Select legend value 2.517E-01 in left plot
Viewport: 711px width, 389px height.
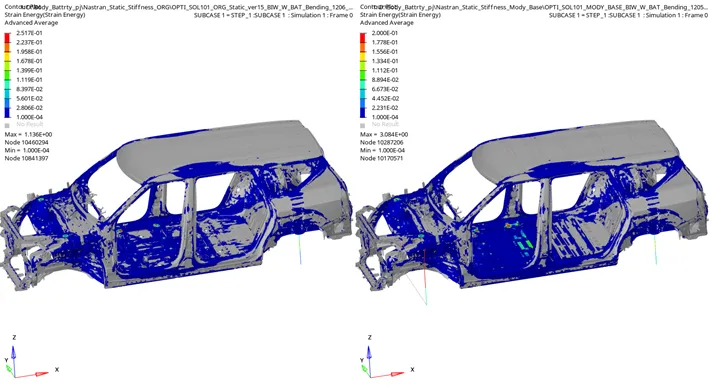click(x=29, y=33)
